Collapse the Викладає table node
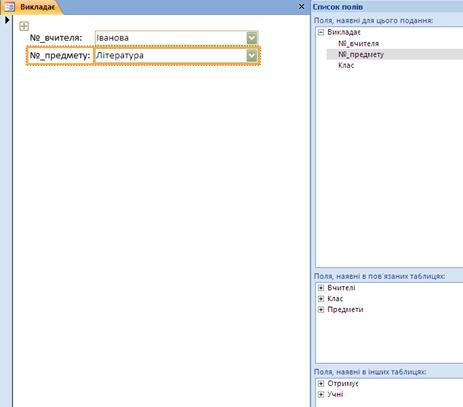The height and width of the screenshot is (407, 463). coord(321,32)
